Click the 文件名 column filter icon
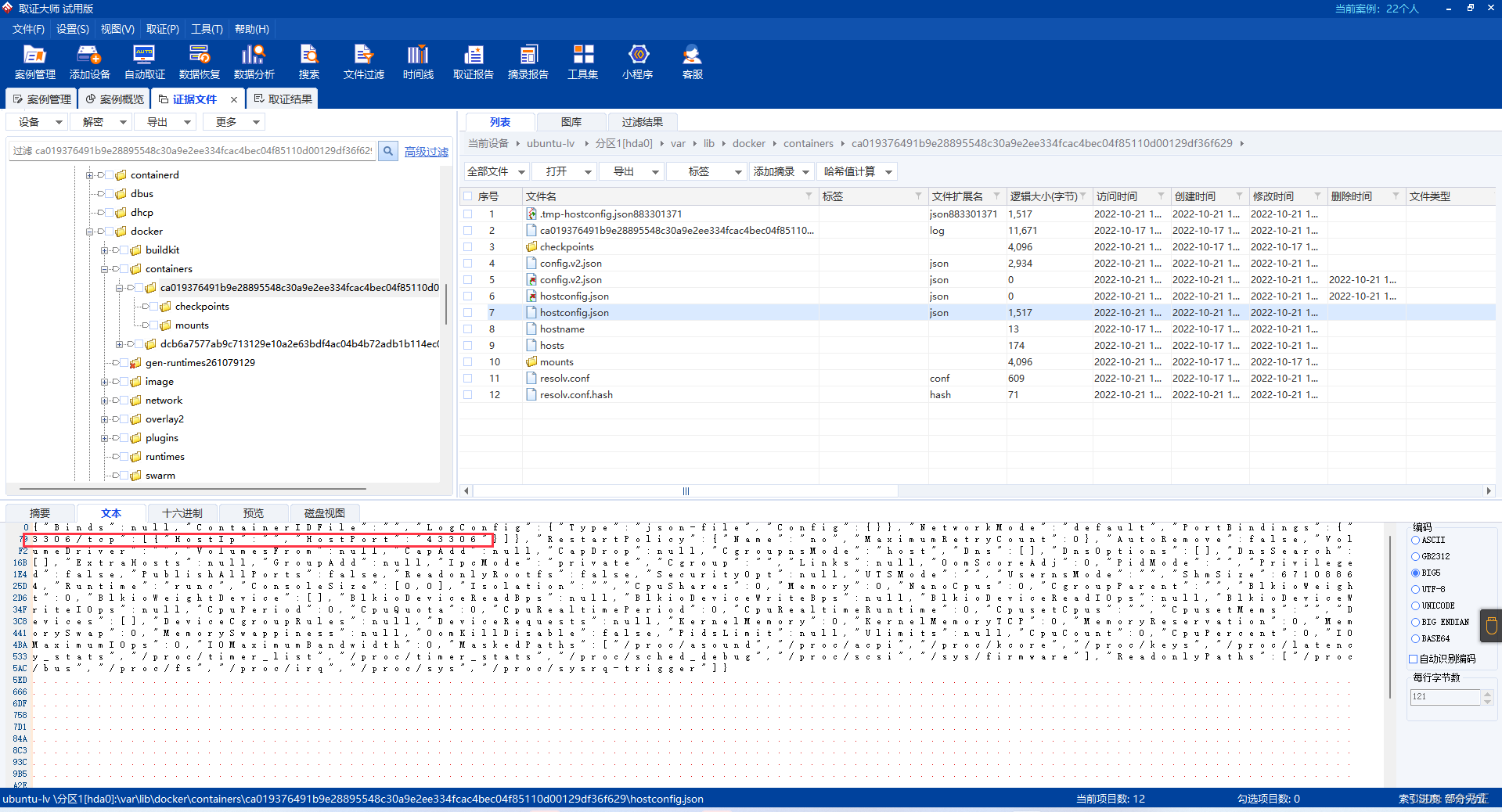1502x812 pixels. [x=809, y=196]
